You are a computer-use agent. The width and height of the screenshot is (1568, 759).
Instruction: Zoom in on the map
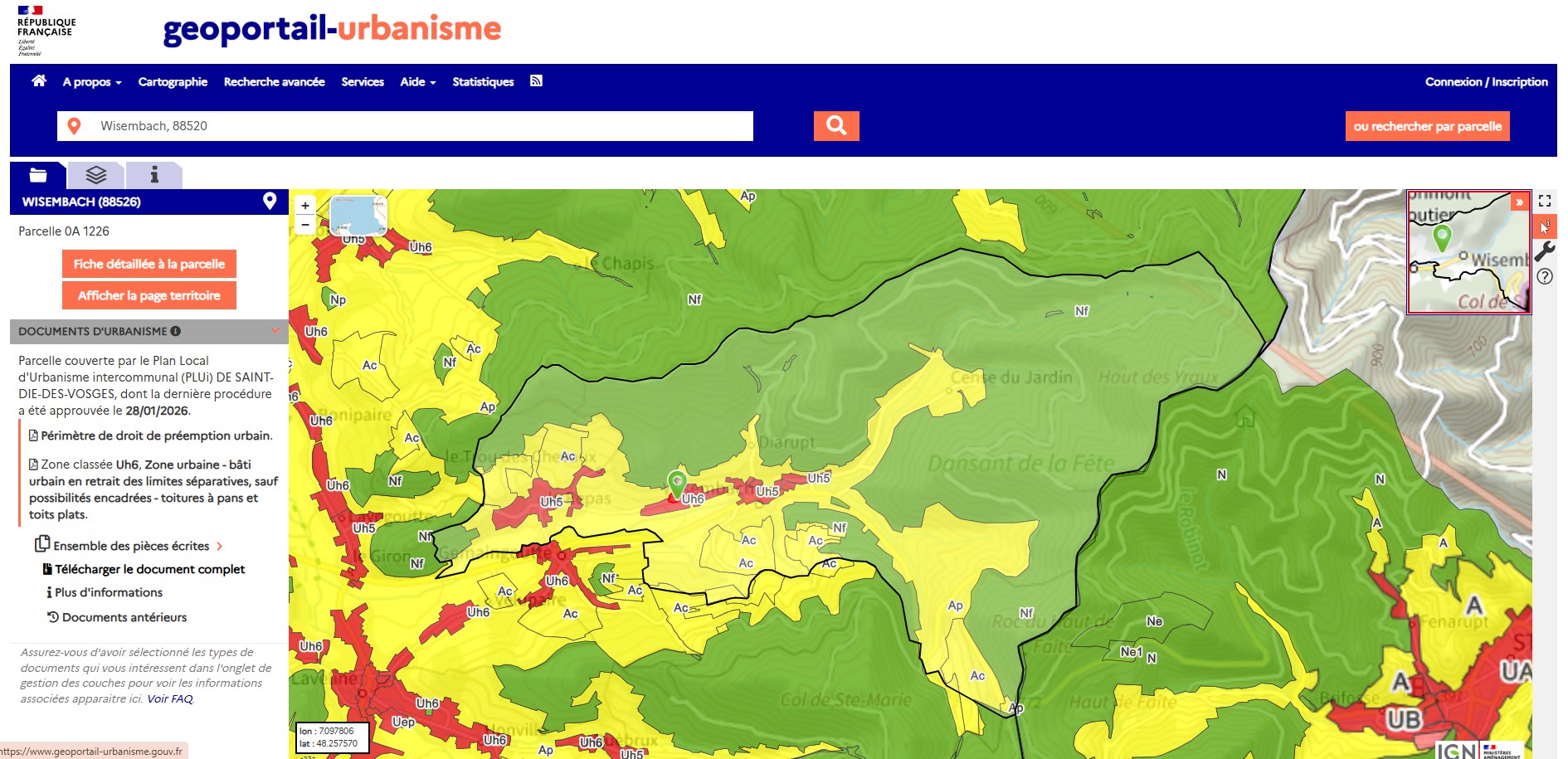coord(305,206)
